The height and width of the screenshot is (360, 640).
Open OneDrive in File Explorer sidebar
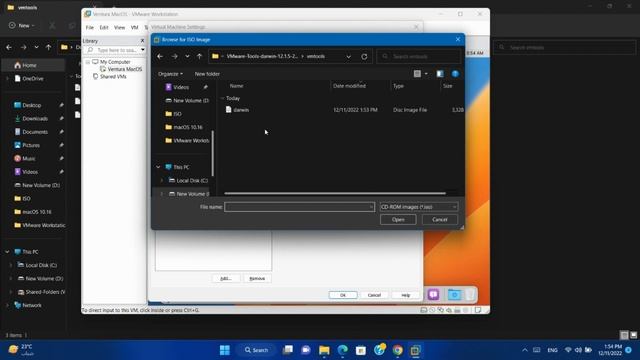pos(32,79)
